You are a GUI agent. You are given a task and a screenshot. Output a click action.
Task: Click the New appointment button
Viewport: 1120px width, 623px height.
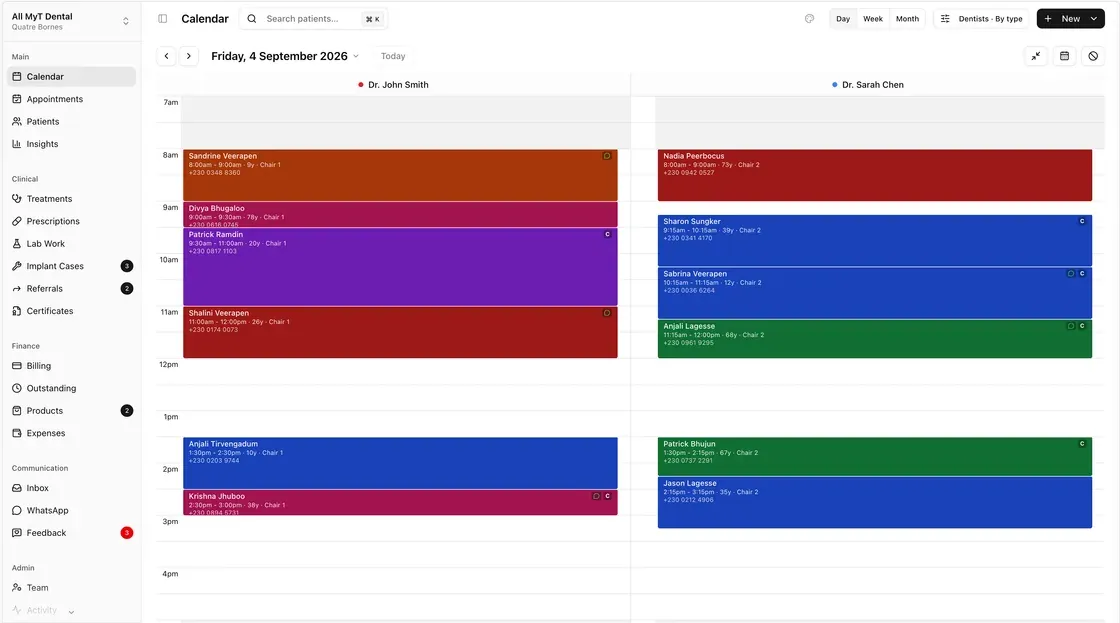[x=1062, y=19]
